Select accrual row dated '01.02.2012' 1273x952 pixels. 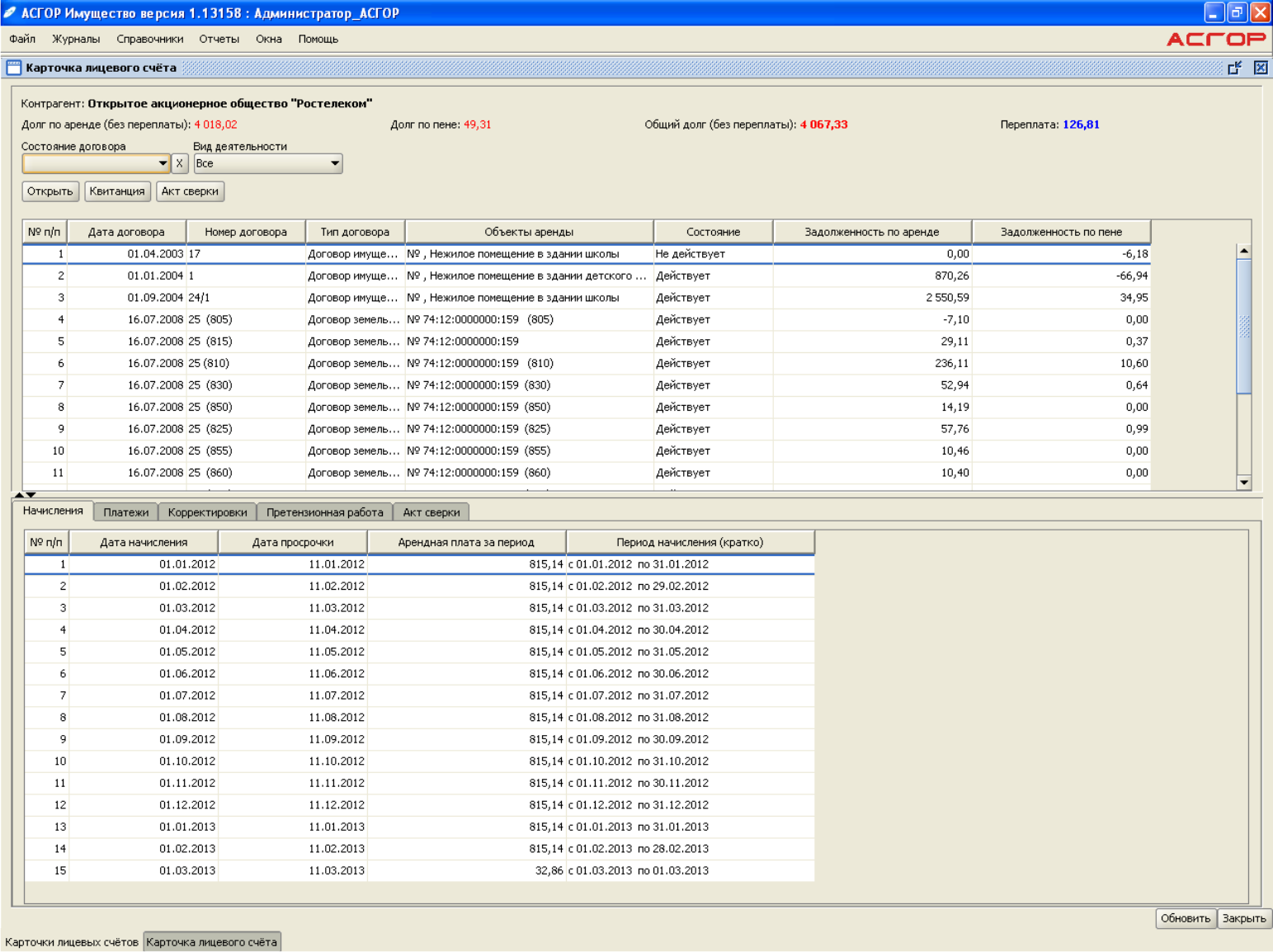[x=419, y=586]
